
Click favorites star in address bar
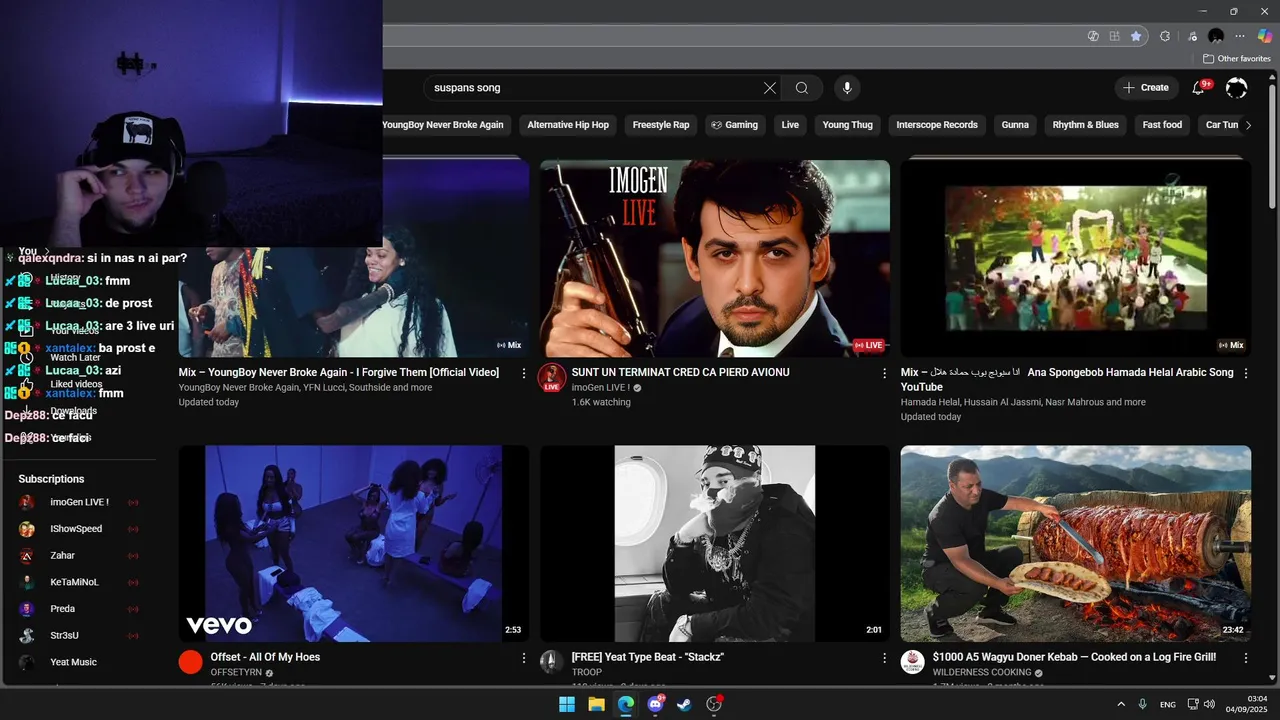click(x=1136, y=36)
